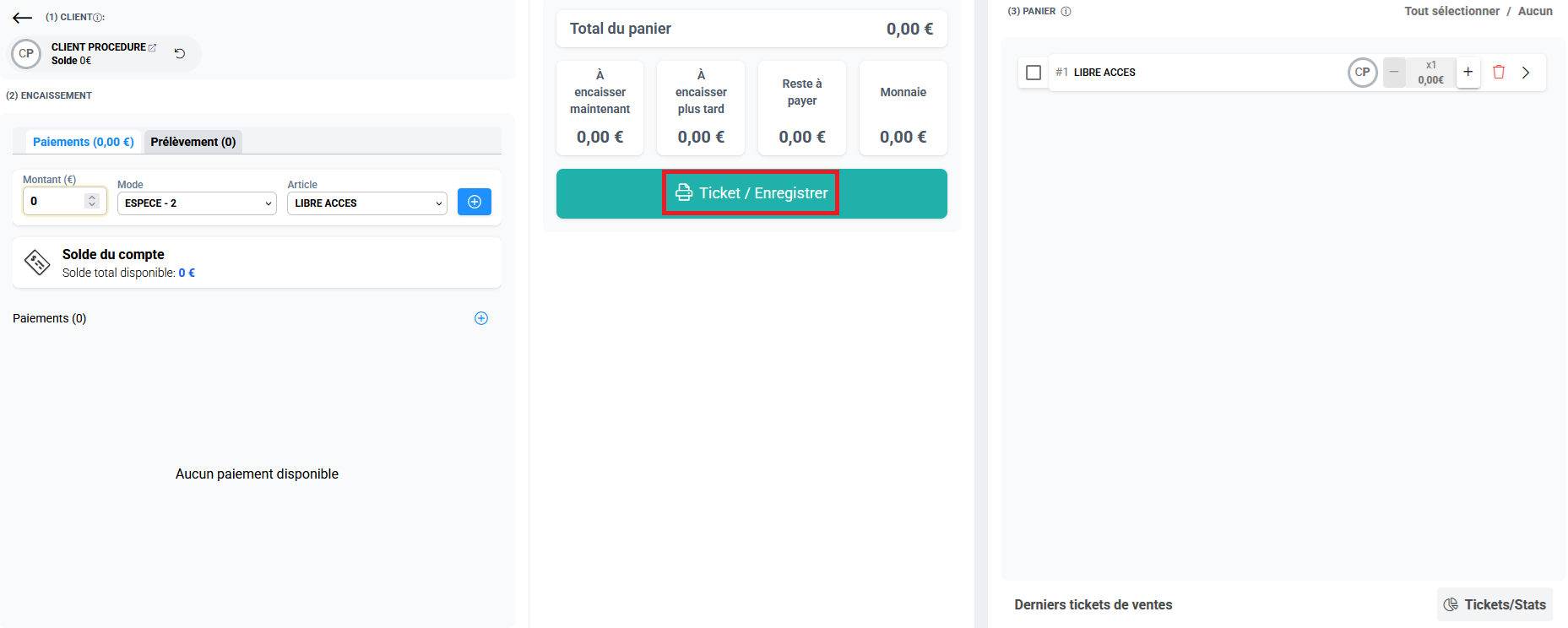Open CLIENT PROCEDURE external link icon
Viewport: 1568px width, 628px height.
pos(153,47)
